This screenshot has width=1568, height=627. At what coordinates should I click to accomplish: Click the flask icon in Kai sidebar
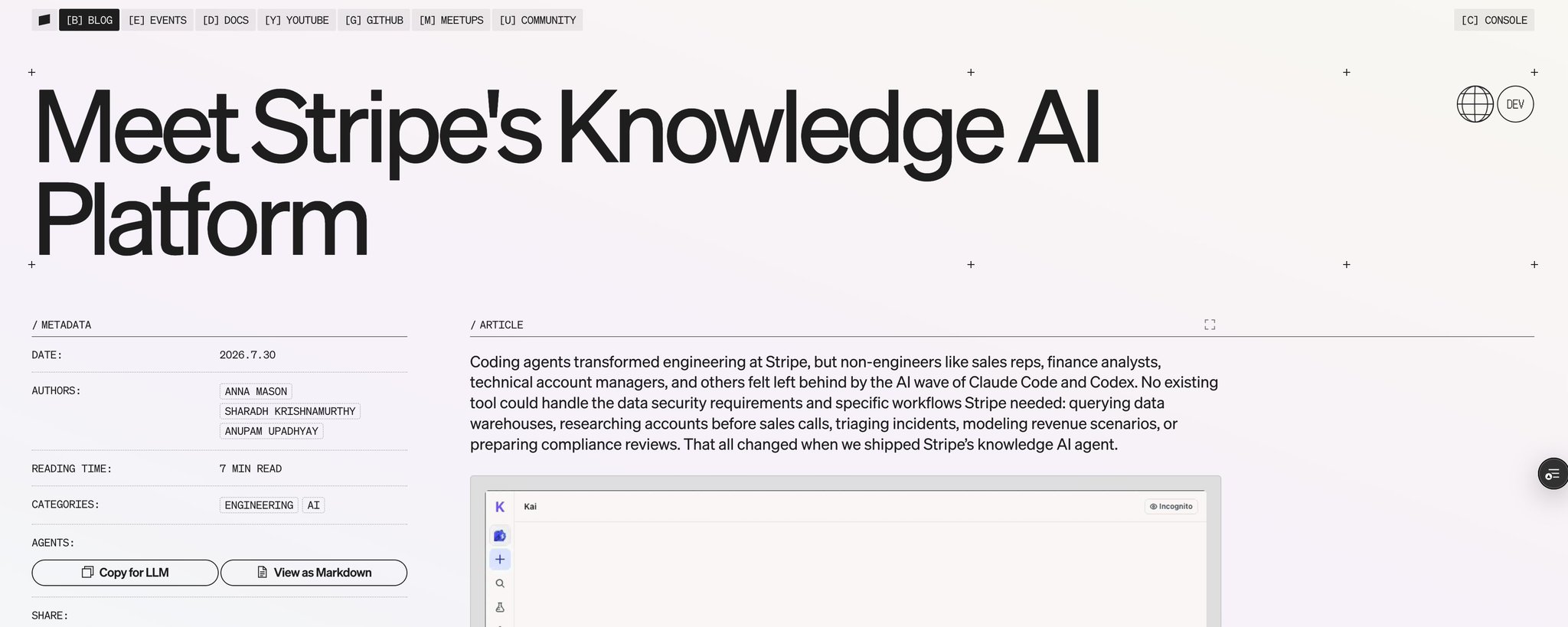point(500,607)
